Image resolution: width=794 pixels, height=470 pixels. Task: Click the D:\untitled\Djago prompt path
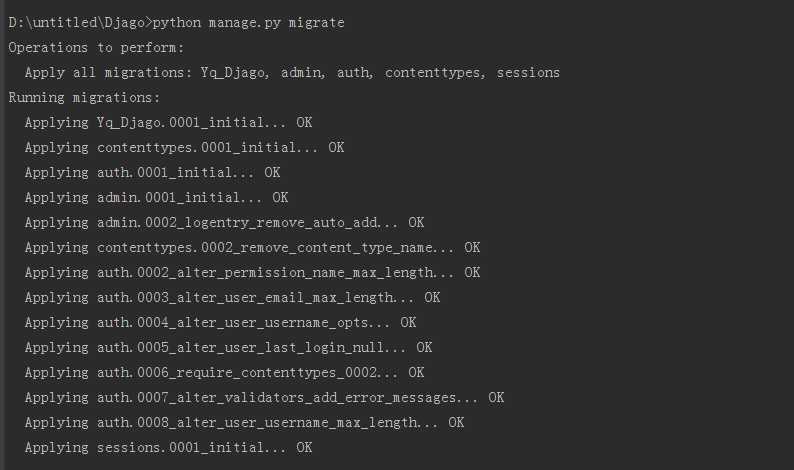point(78,23)
